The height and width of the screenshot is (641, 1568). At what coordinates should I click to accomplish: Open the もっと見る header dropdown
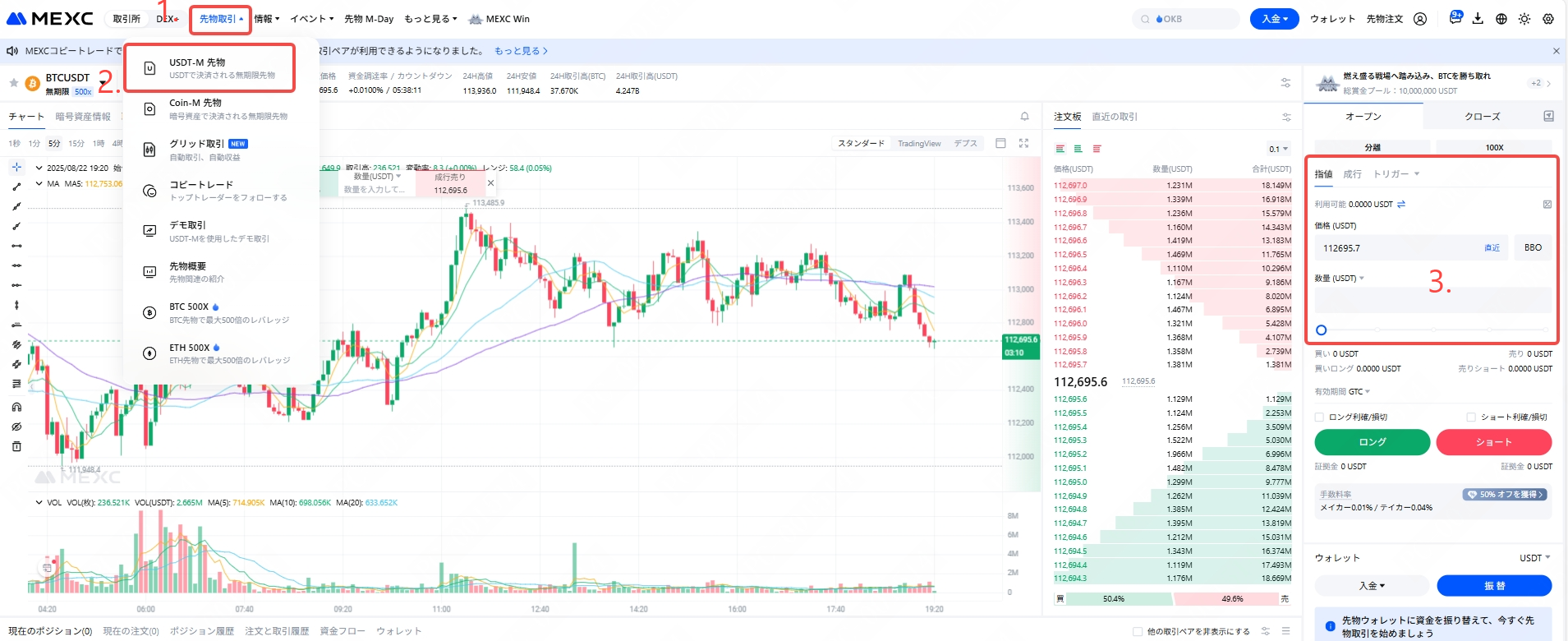tap(430, 19)
